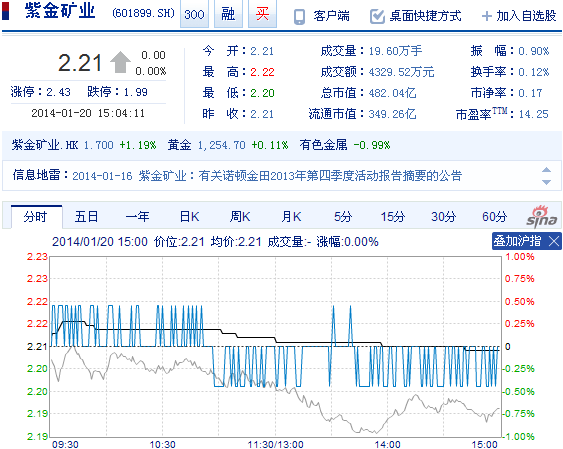Click the Sina logo icon

pyautogui.click(x=542, y=216)
